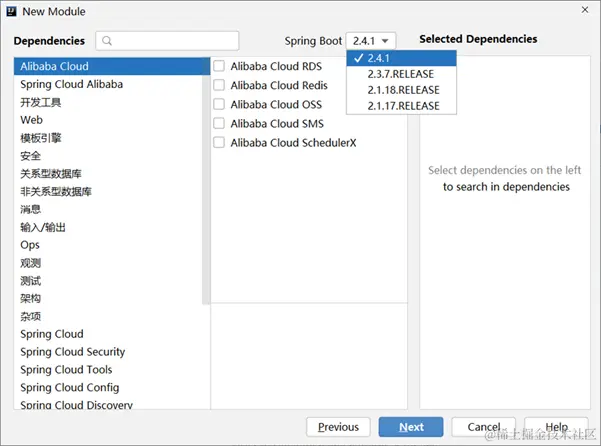601x446 pixels.
Task: Click the category list scrollbar
Action: tap(207, 180)
